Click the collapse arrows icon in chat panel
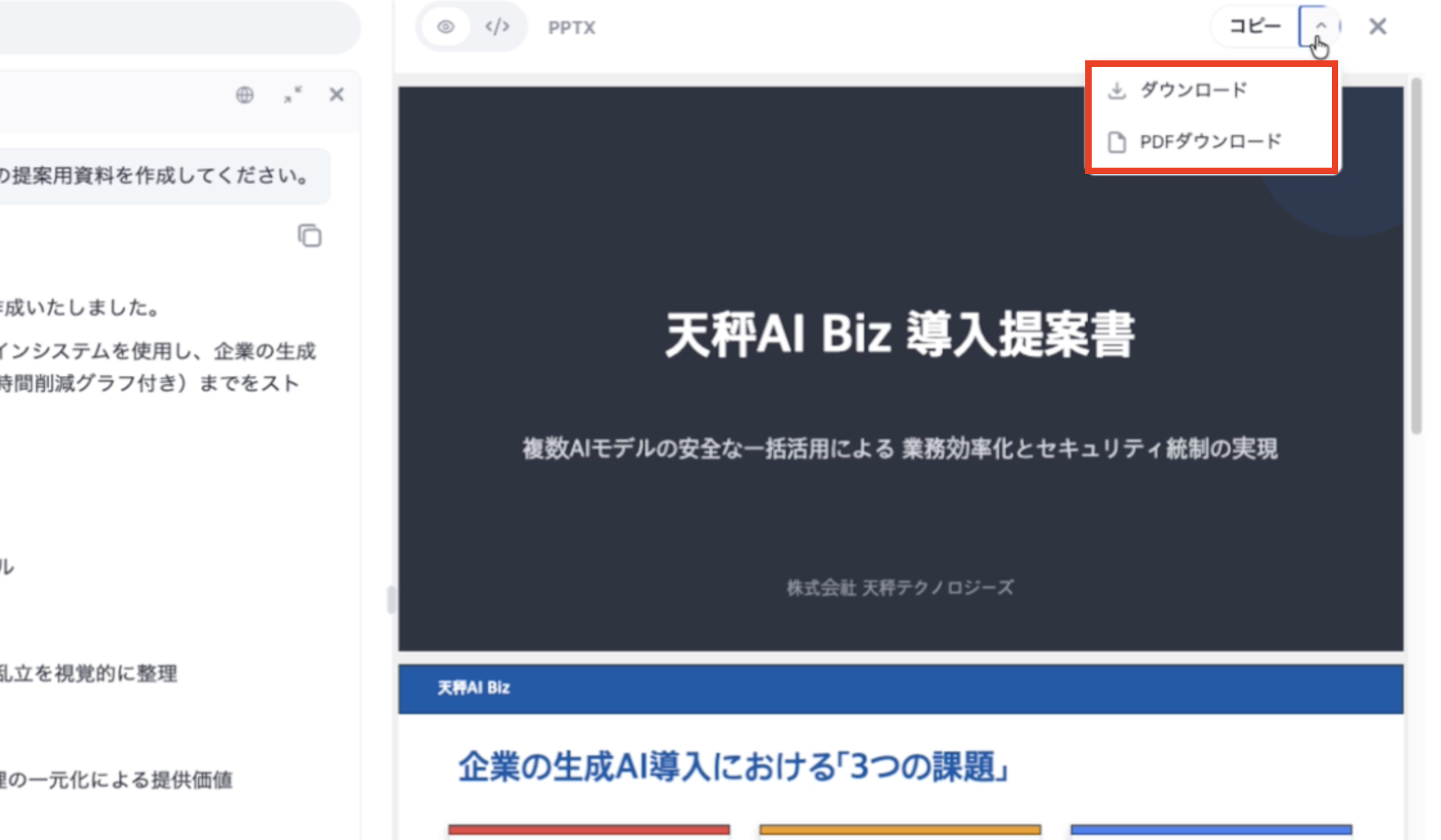 point(293,95)
